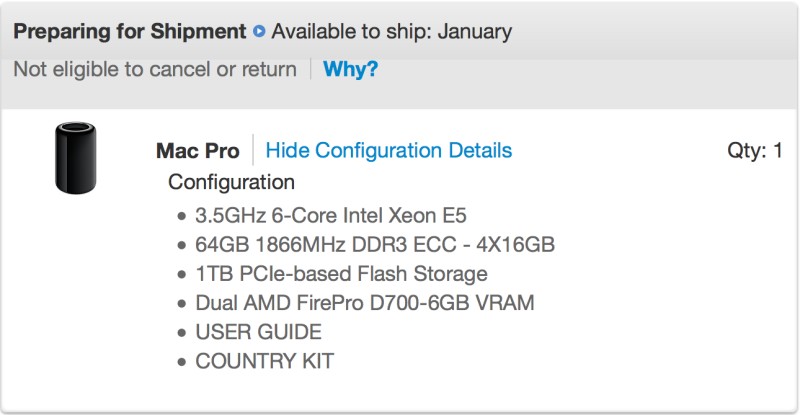Screen dimensions: 800x415
Task: Click the Configuration section label
Action: [231, 182]
